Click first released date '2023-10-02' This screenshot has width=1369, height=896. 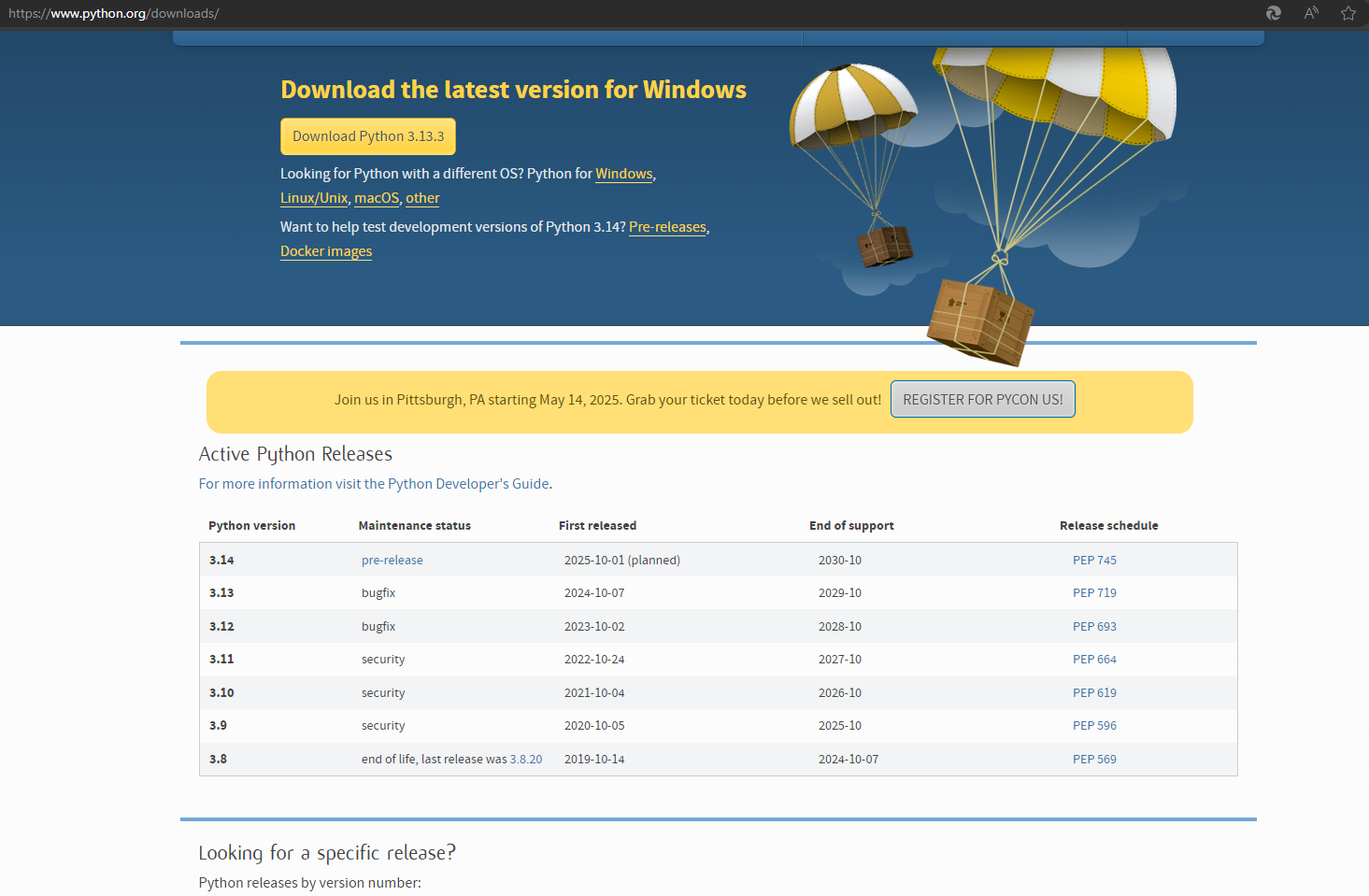click(594, 627)
